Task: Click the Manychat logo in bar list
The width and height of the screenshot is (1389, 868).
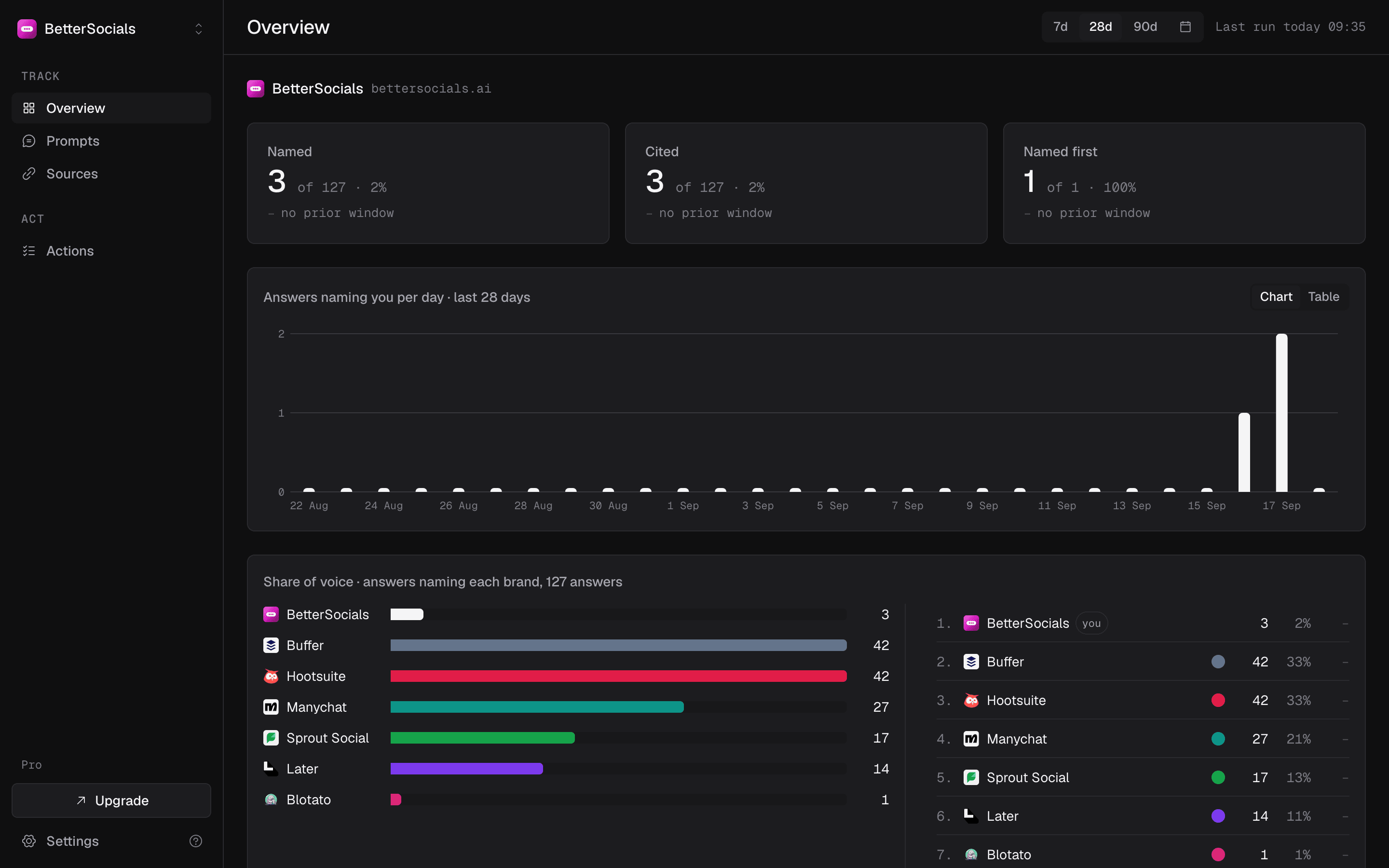Action: coord(271,706)
